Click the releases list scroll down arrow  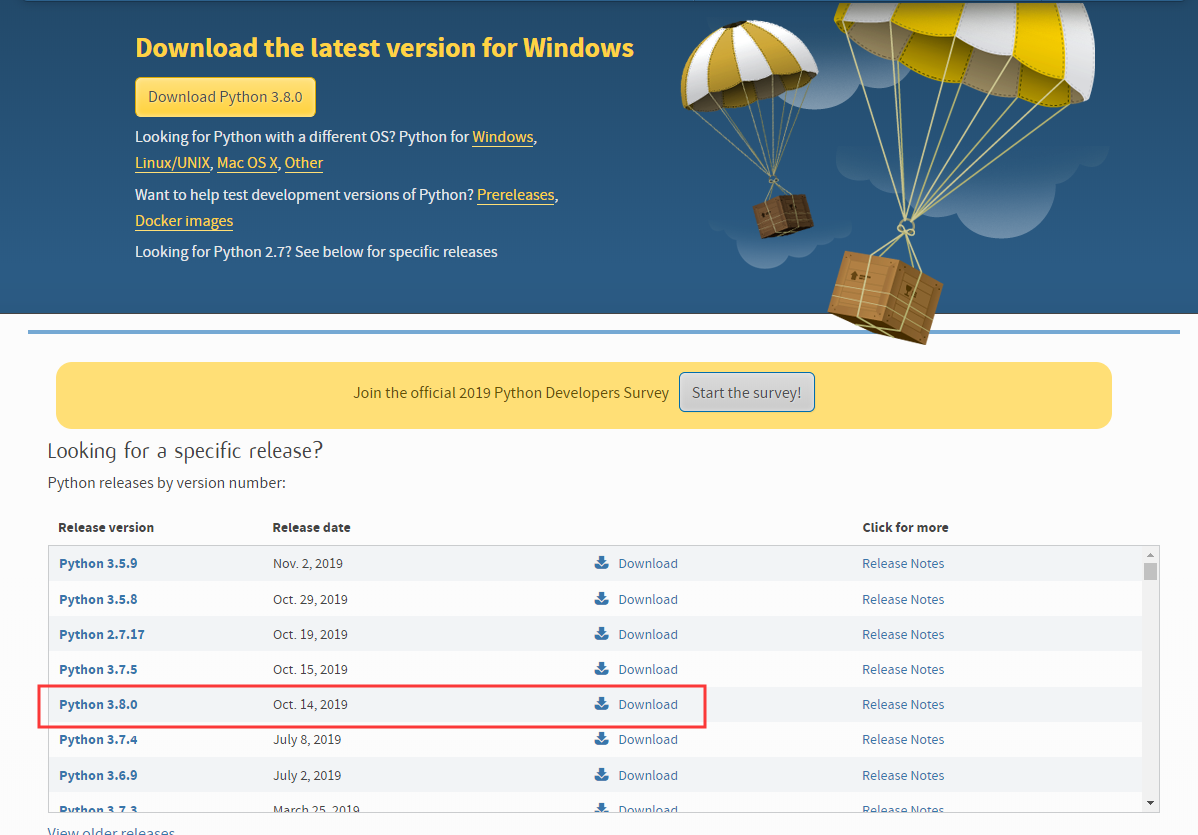coord(1150,803)
